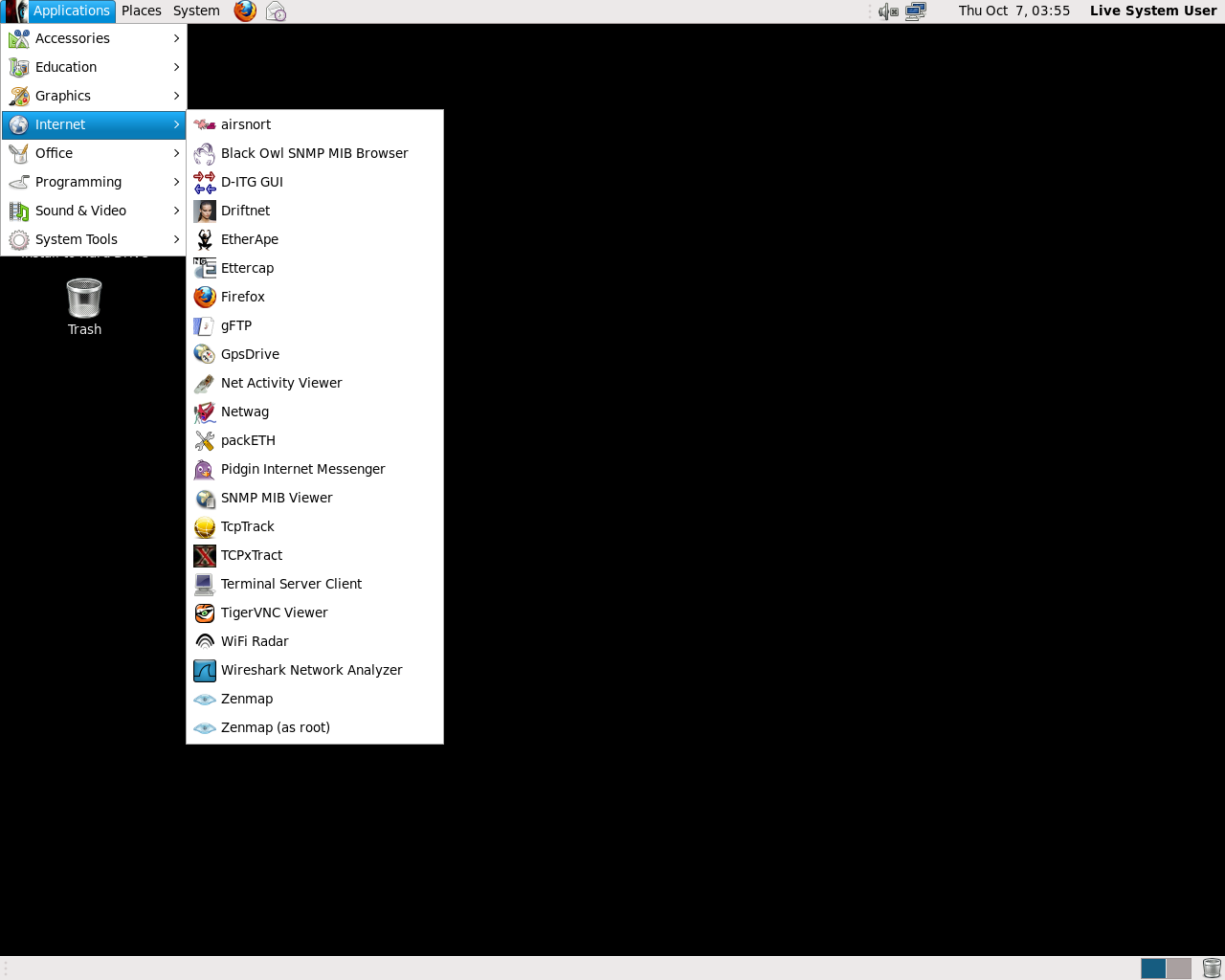The image size is (1225, 980).
Task: Launch EtherApe network monitor
Action: tap(315, 239)
